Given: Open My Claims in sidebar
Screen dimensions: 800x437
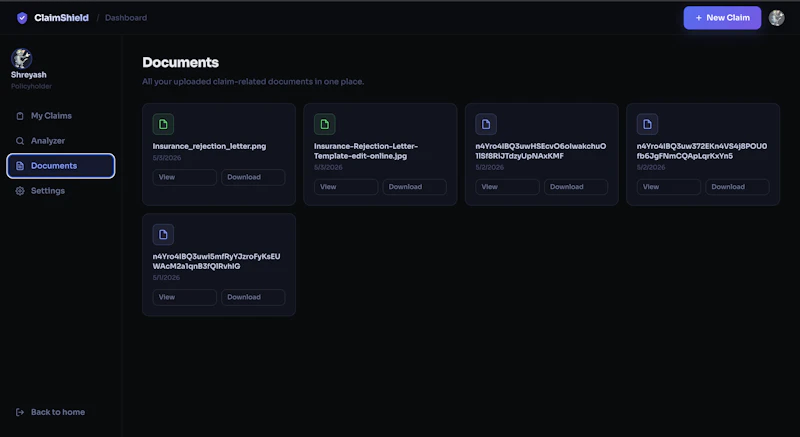Looking at the screenshot, I should 61,116.
